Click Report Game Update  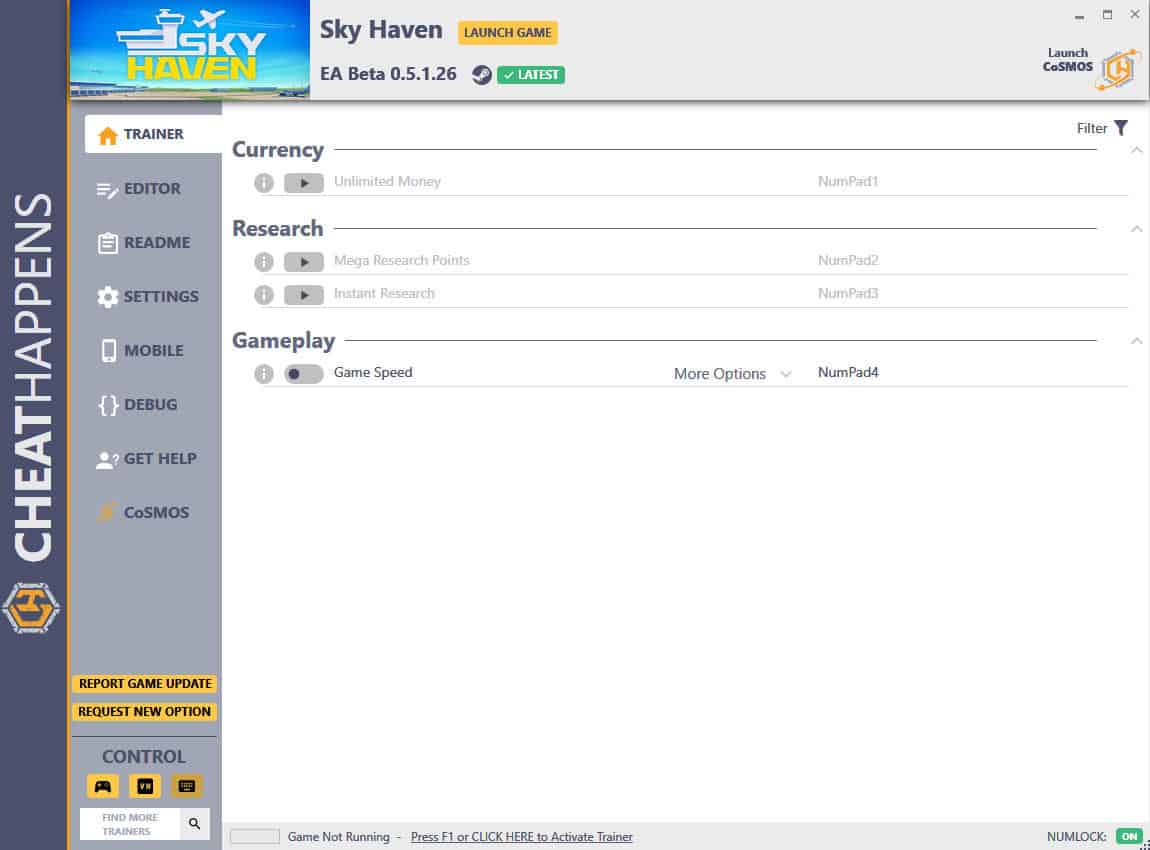click(144, 684)
